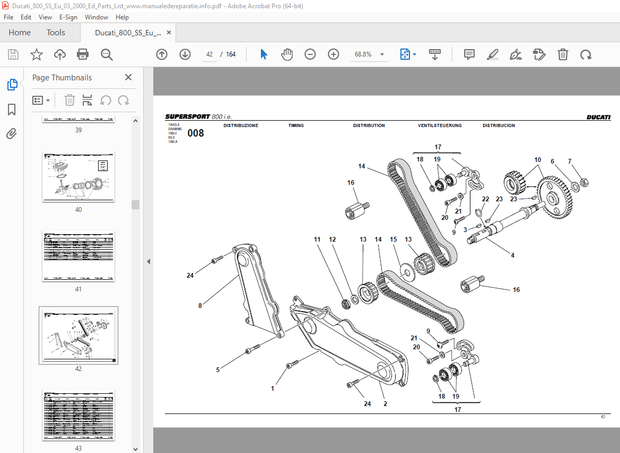Click the "Page Thumbnails" panel title

coord(62,78)
